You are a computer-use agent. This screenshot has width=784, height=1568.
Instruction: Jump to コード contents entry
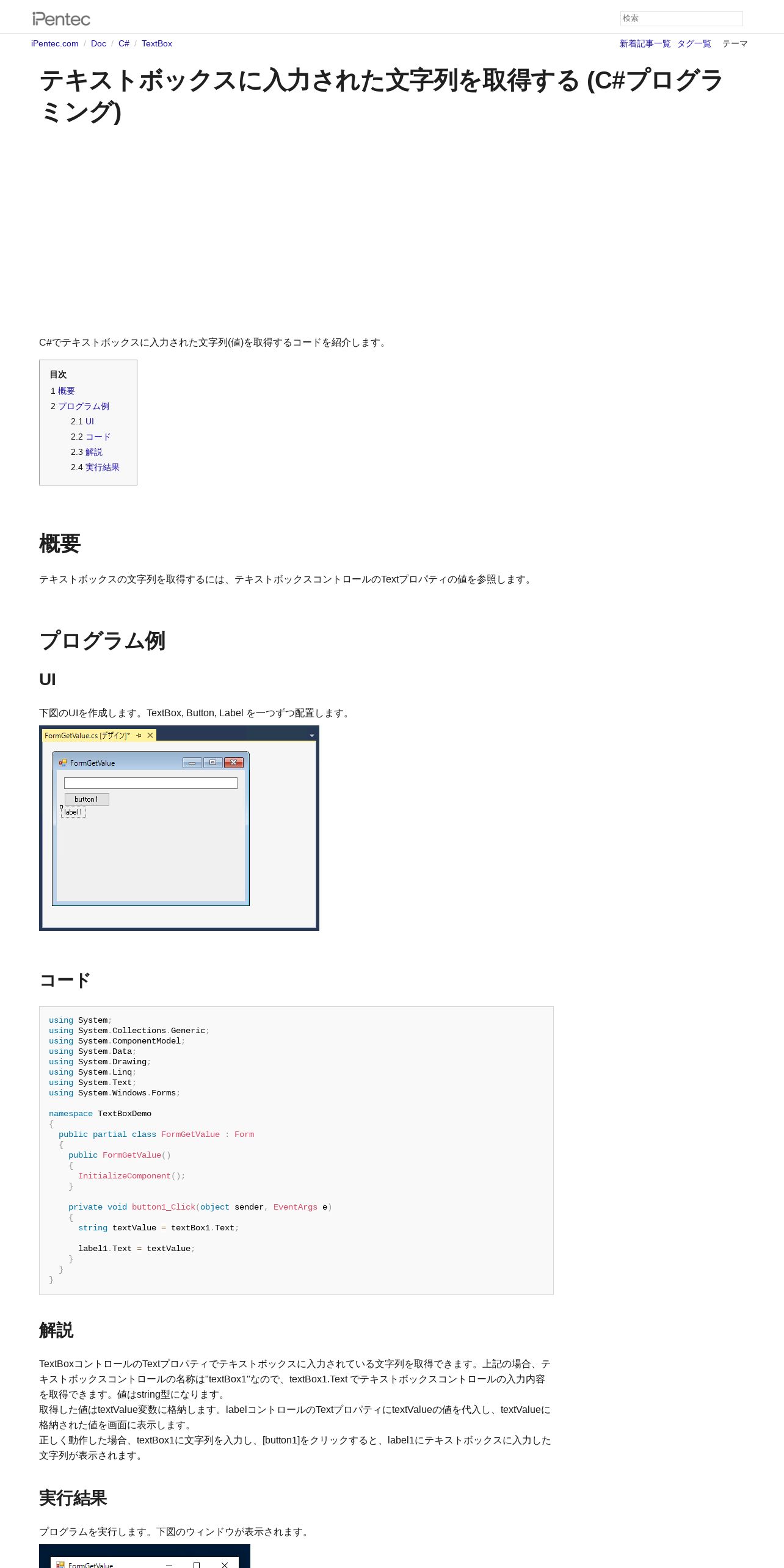[x=98, y=437]
